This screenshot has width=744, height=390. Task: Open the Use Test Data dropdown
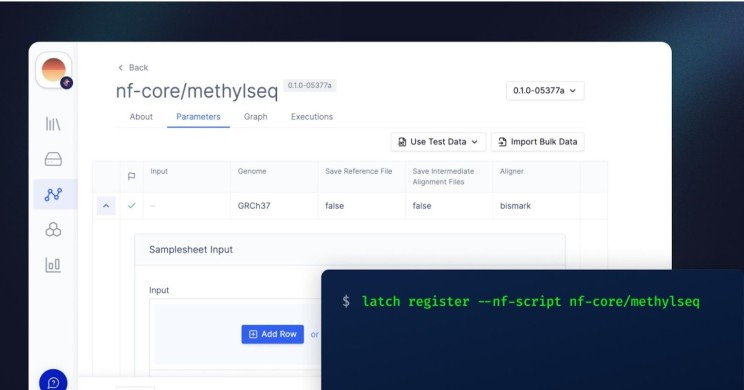tap(438, 142)
